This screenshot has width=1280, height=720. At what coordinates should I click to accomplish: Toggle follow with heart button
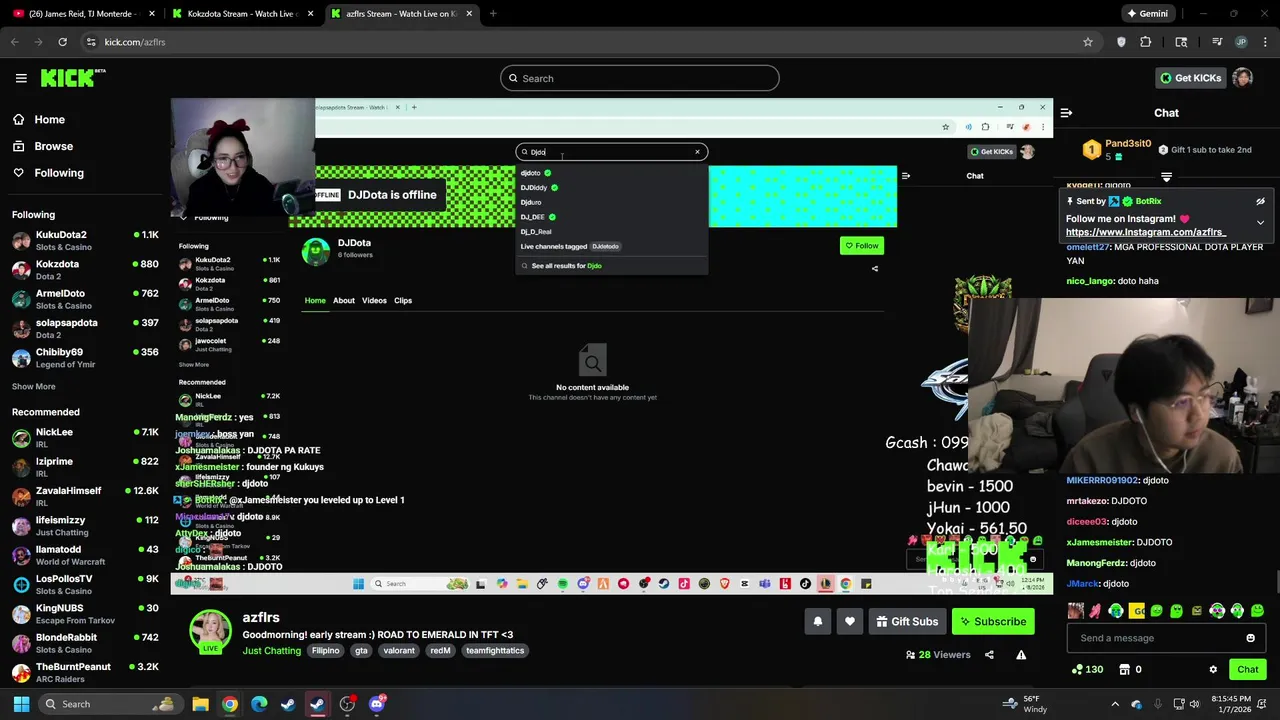(x=850, y=621)
